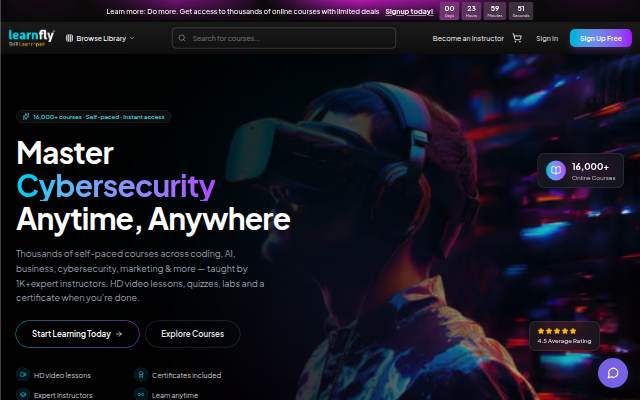Click the countdown Seconds box

(521, 11)
